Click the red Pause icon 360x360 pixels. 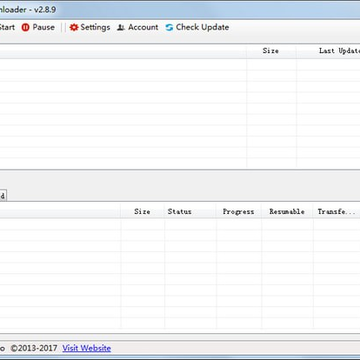click(26, 27)
